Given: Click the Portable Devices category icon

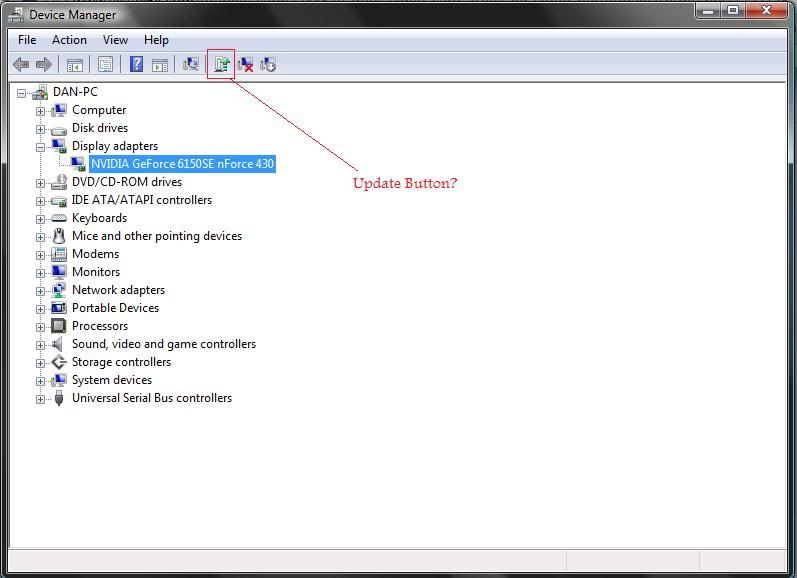Looking at the screenshot, I should coord(59,308).
